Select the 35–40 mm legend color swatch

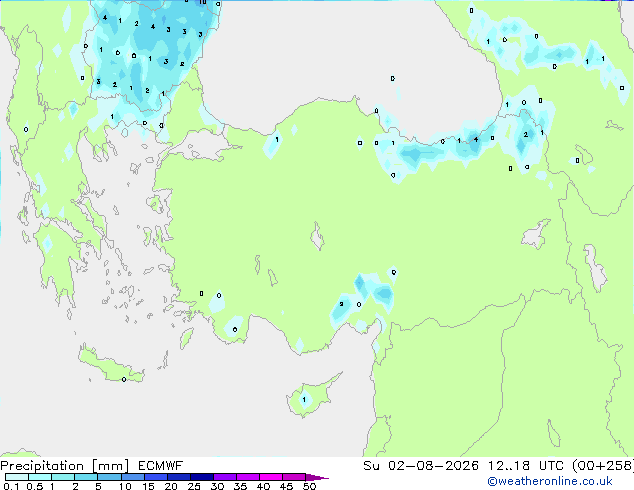pyautogui.click(x=247, y=477)
